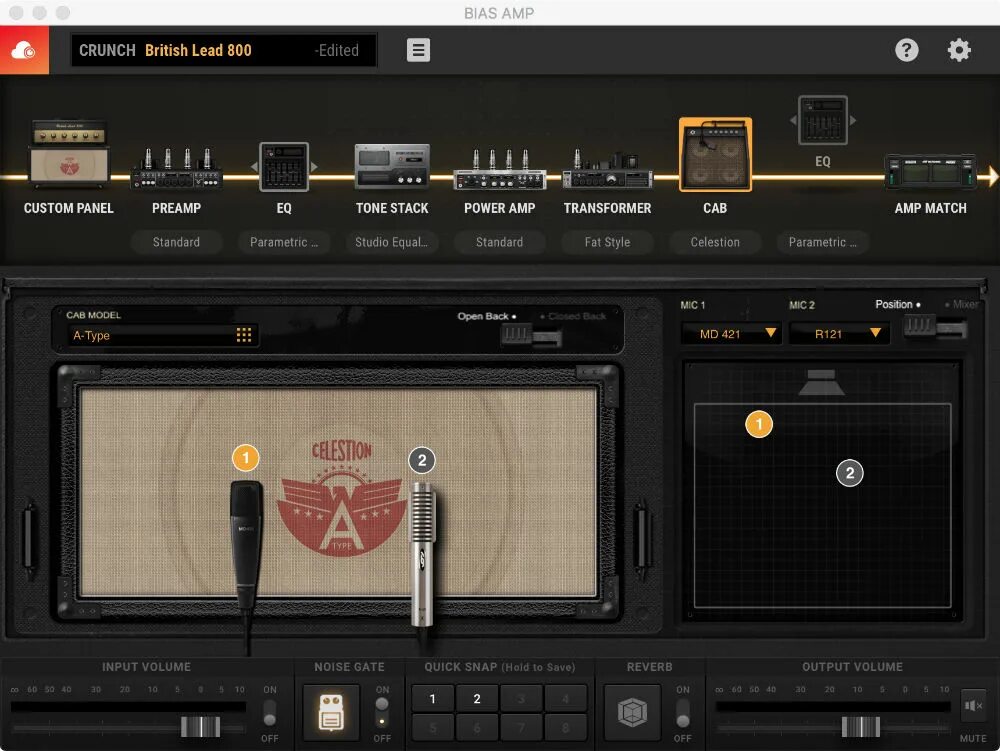Click Quick Snap slot 3

coord(521,699)
